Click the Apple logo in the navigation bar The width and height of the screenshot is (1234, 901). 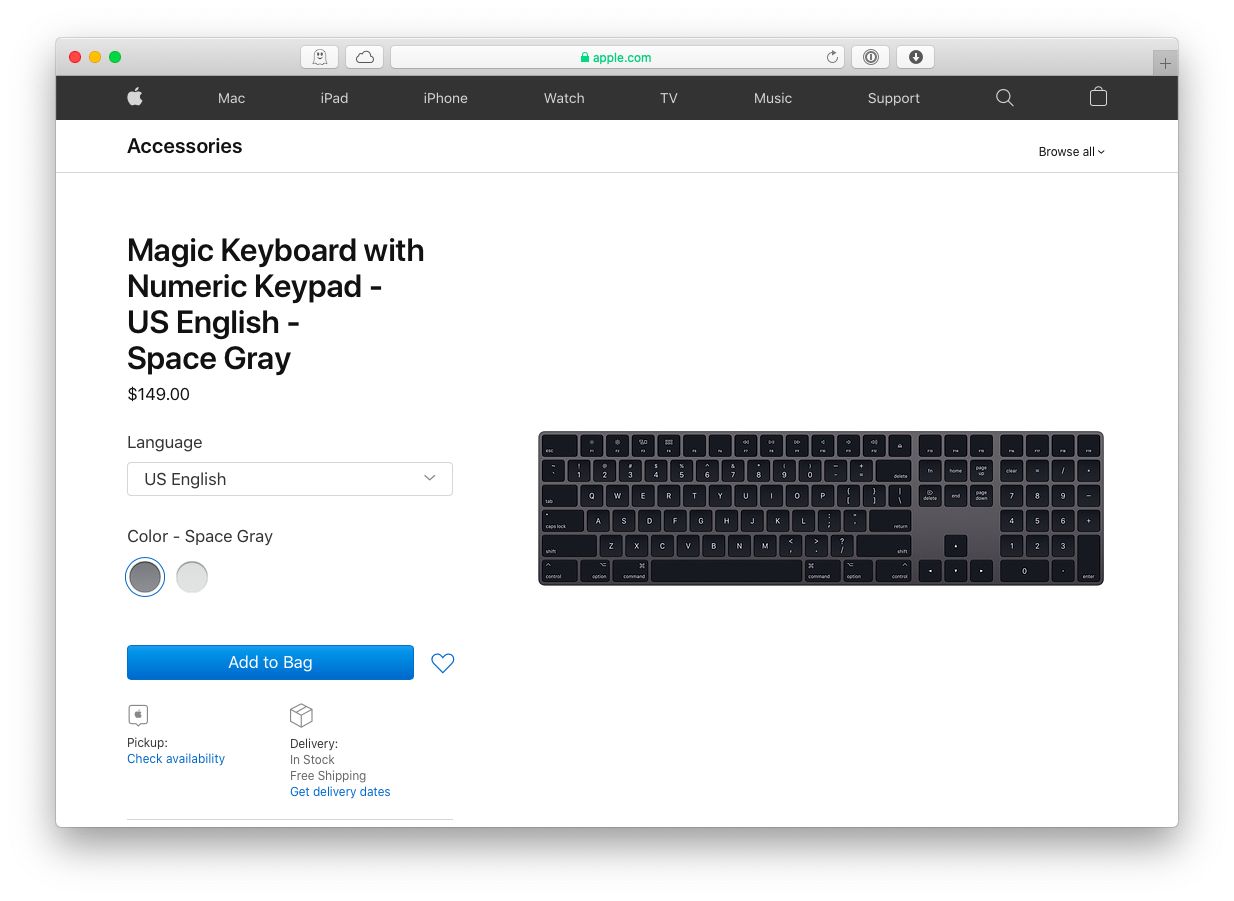tap(134, 97)
